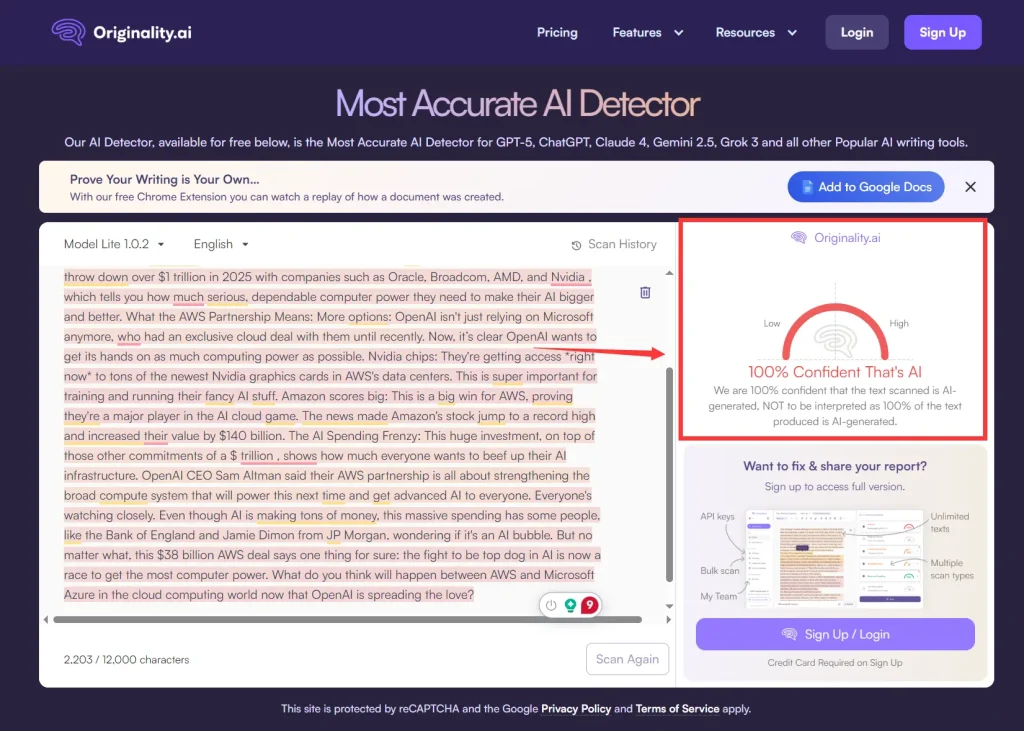1024x731 pixels.
Task: Click the Login button in header
Action: (x=856, y=32)
